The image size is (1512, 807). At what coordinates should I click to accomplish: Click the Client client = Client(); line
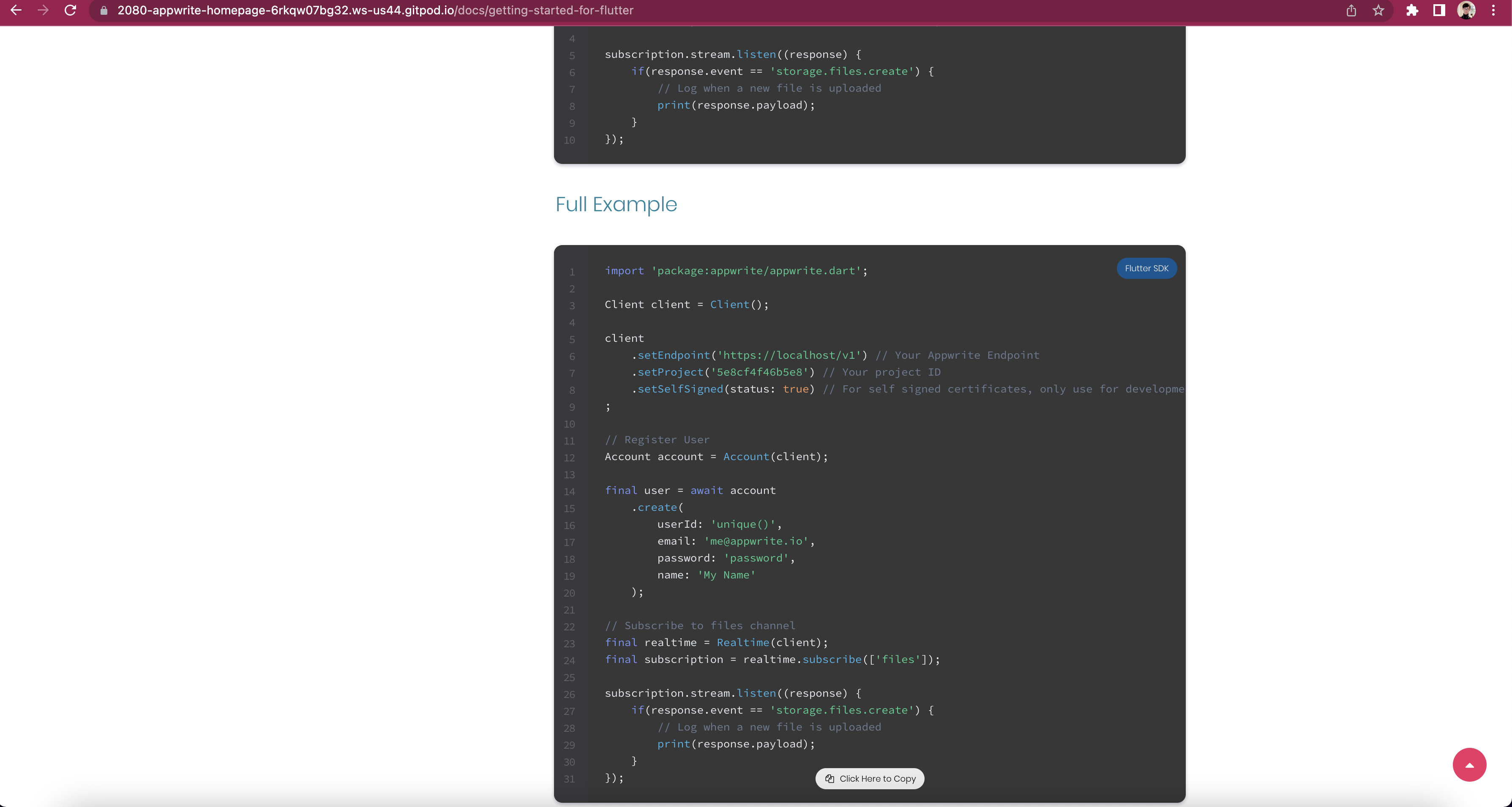(687, 305)
